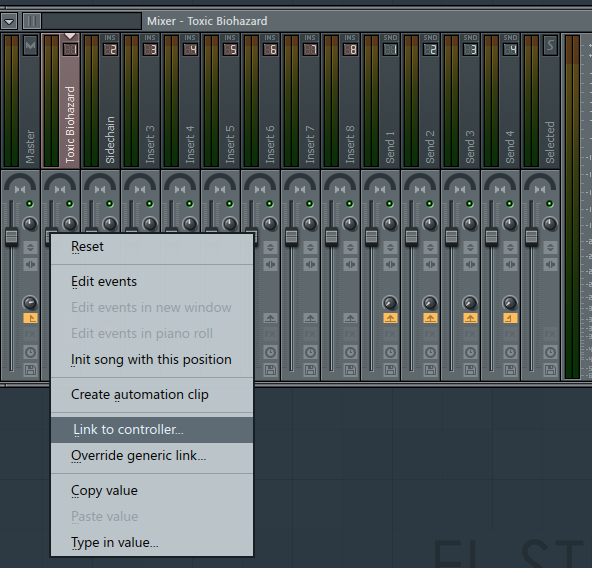Click the Send 1 track number display
The width and height of the screenshot is (592, 568).
390,49
